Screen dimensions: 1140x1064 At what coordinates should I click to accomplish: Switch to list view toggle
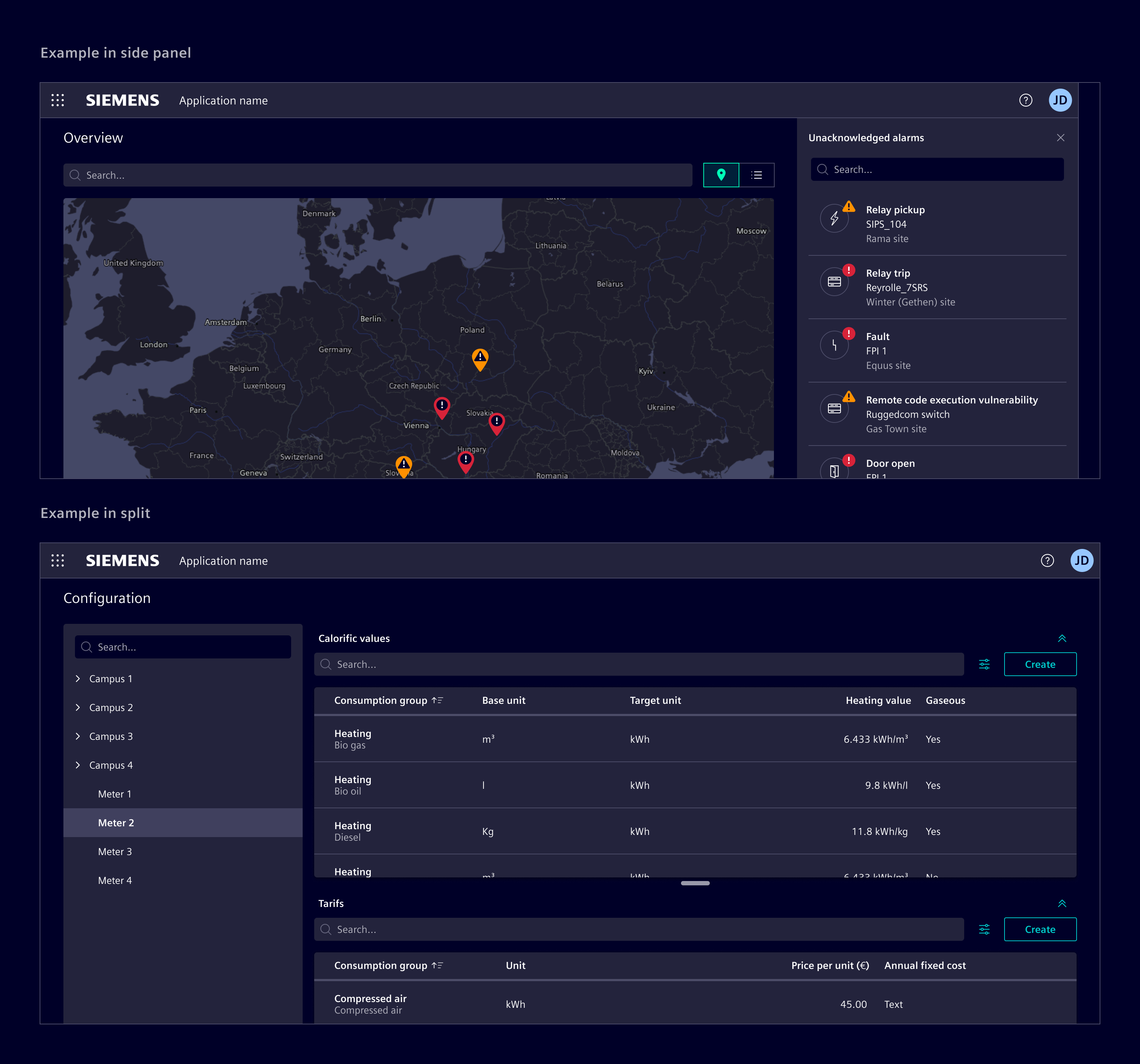pos(756,175)
